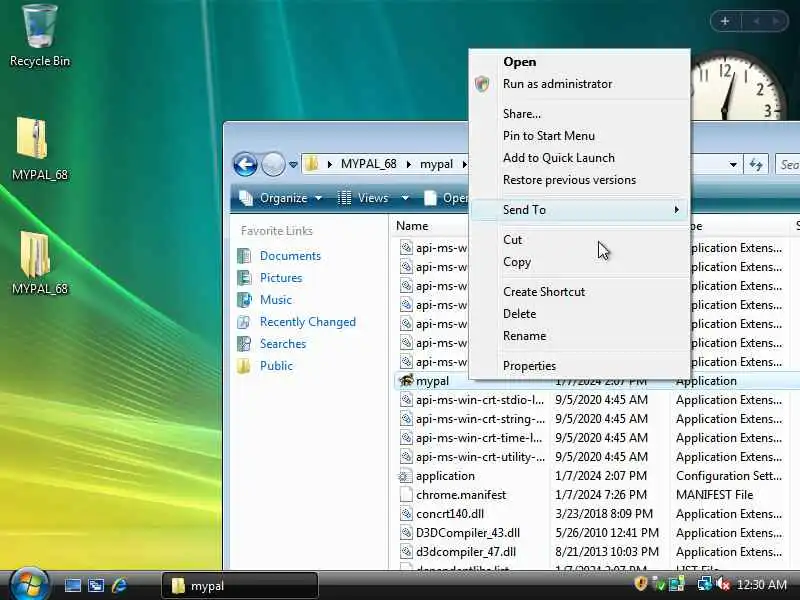Open the Views dropdown arrow

405,198
